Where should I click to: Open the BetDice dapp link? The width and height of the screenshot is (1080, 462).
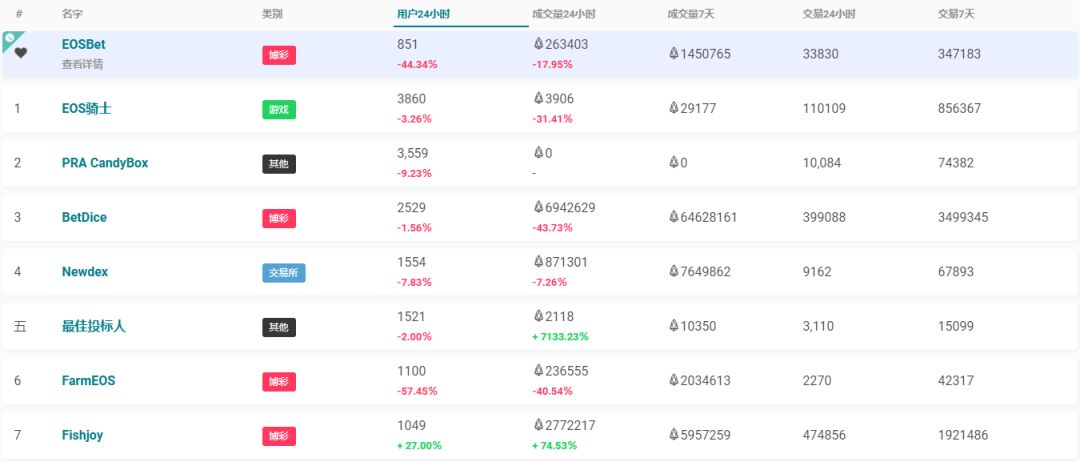point(84,217)
